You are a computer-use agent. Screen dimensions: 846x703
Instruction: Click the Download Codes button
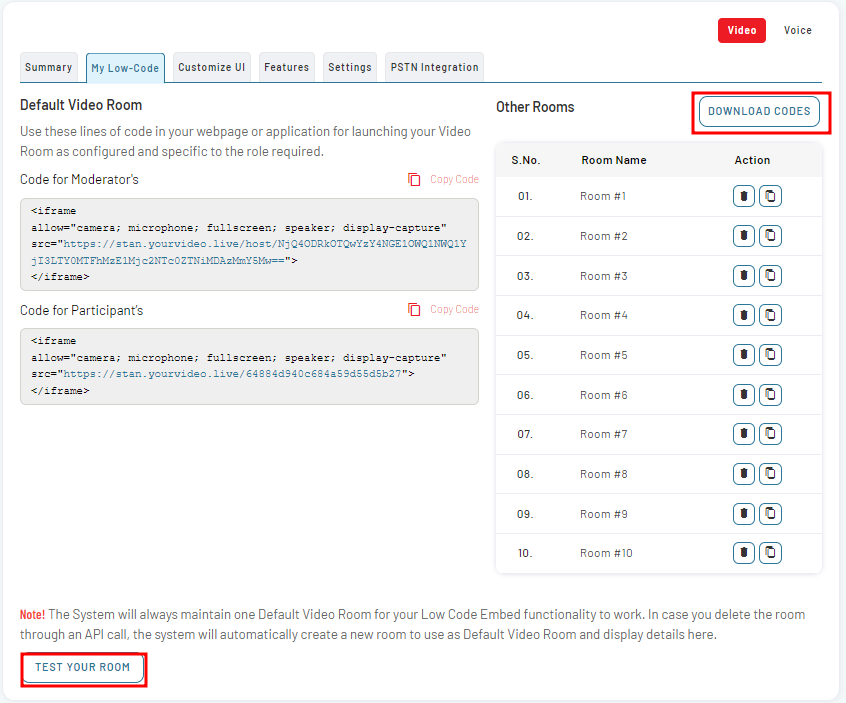759,111
